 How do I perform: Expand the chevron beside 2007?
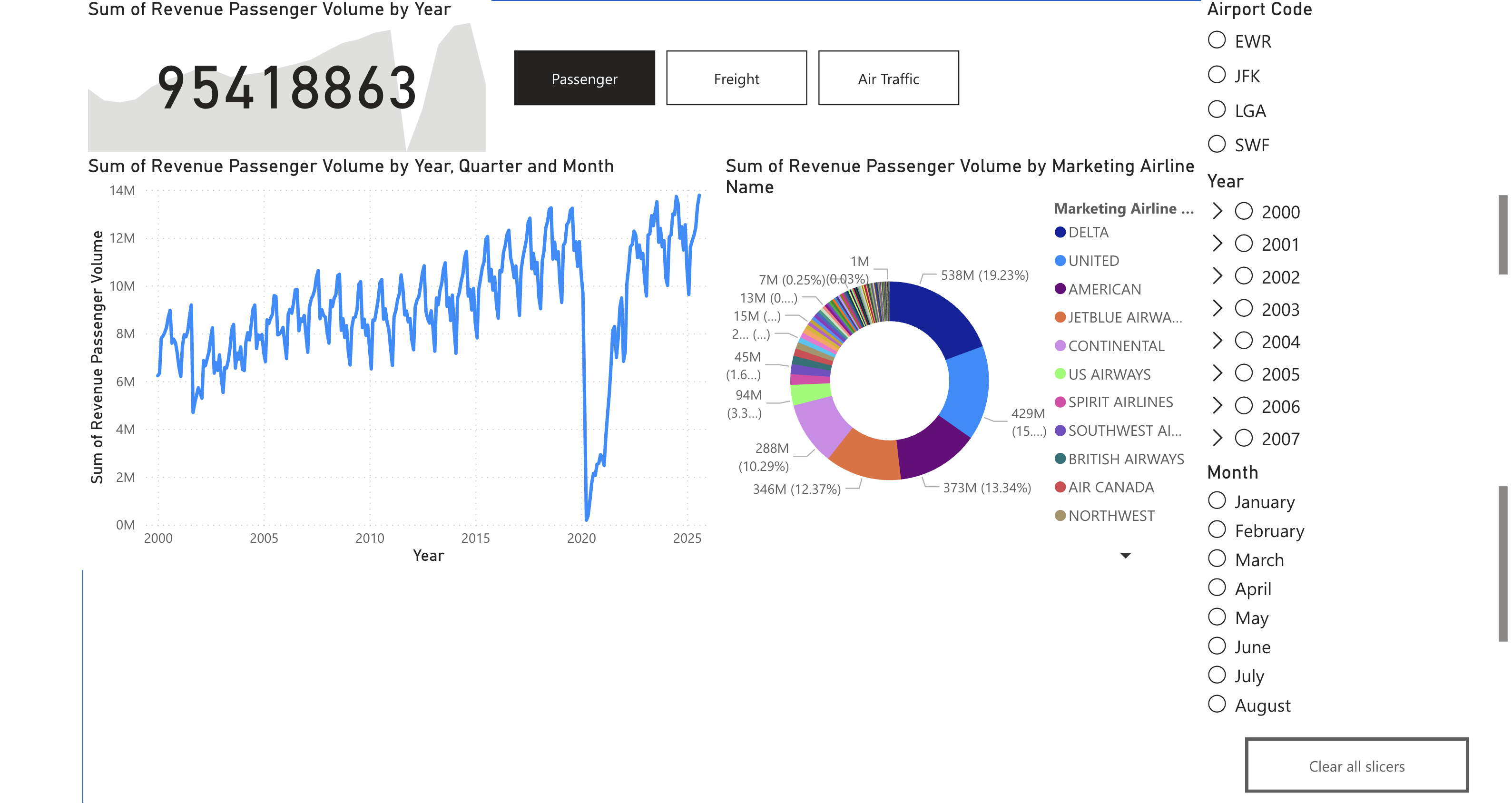[1217, 438]
